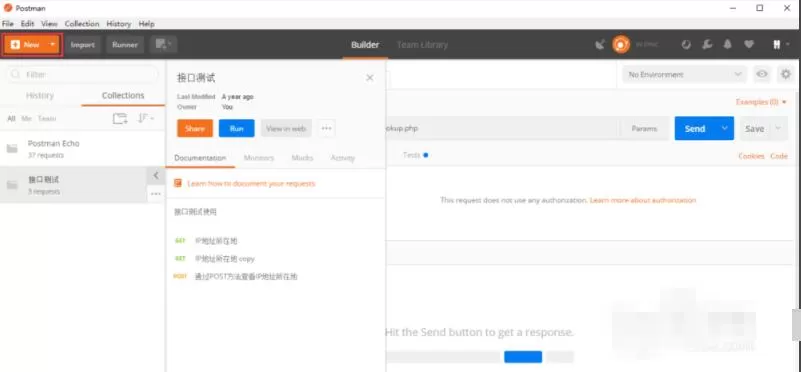
Task: Open the File menu
Action: [8, 24]
